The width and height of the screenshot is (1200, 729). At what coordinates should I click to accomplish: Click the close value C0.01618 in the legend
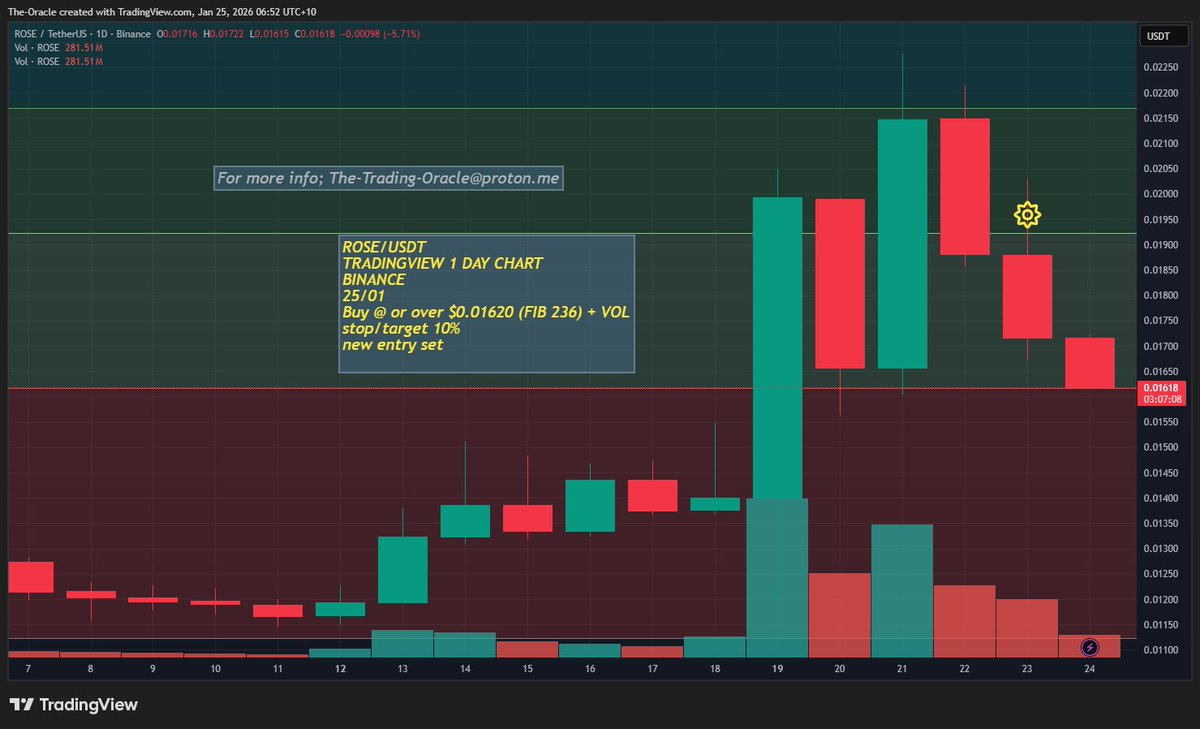312,33
